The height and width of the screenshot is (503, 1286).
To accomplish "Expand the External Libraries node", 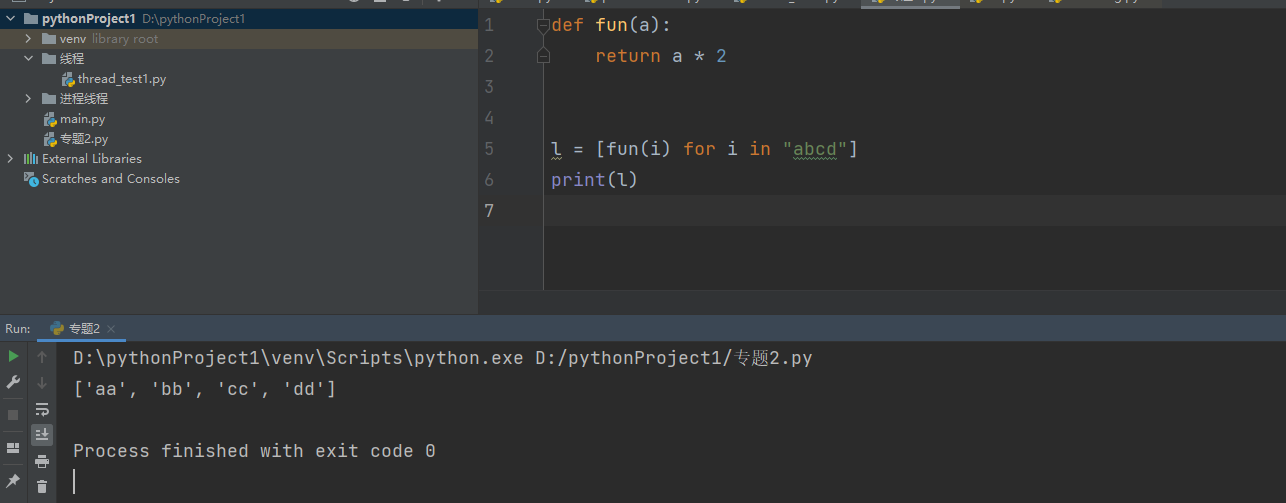I will click(x=11, y=159).
